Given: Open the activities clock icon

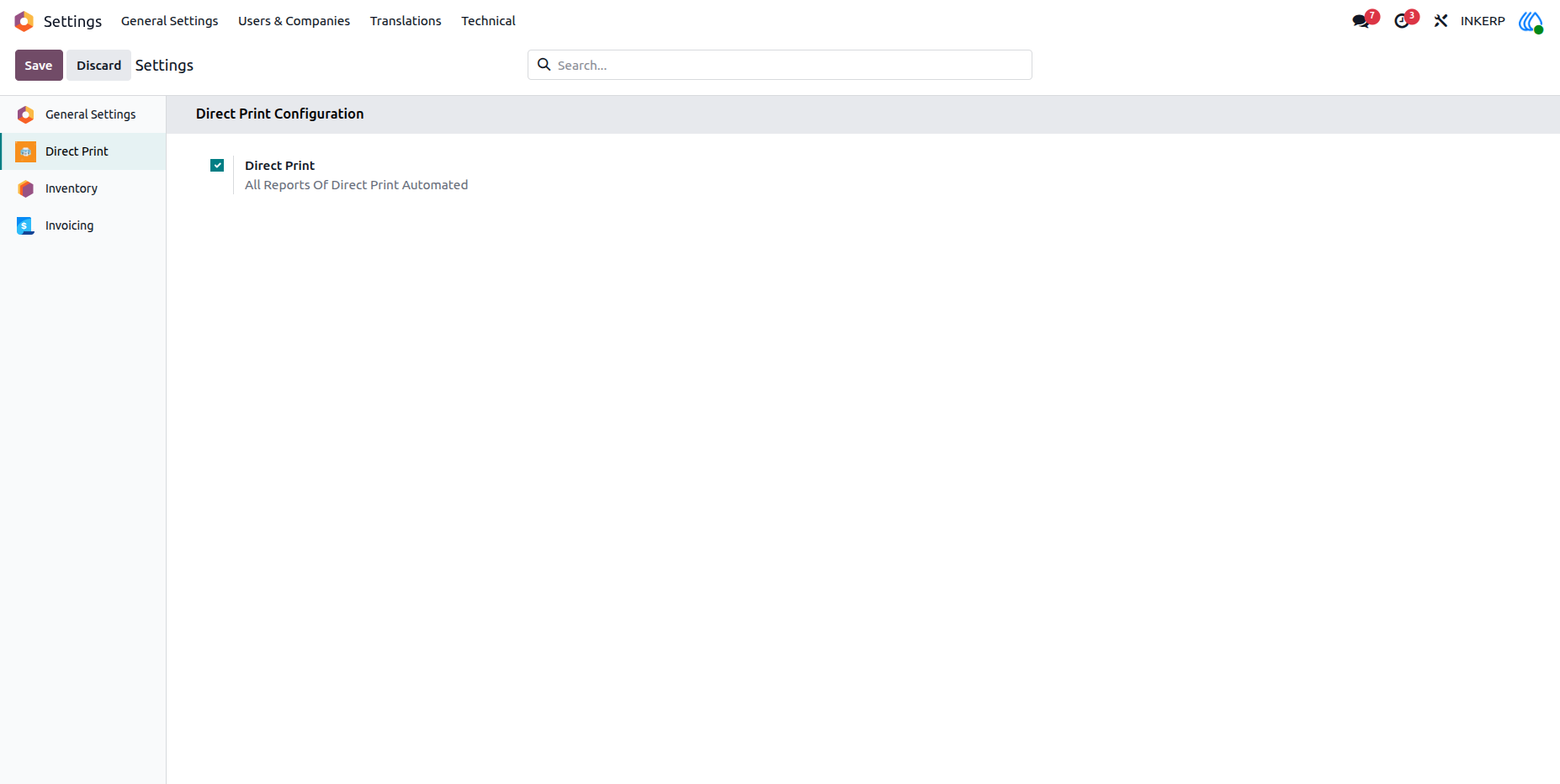Looking at the screenshot, I should tap(1402, 21).
